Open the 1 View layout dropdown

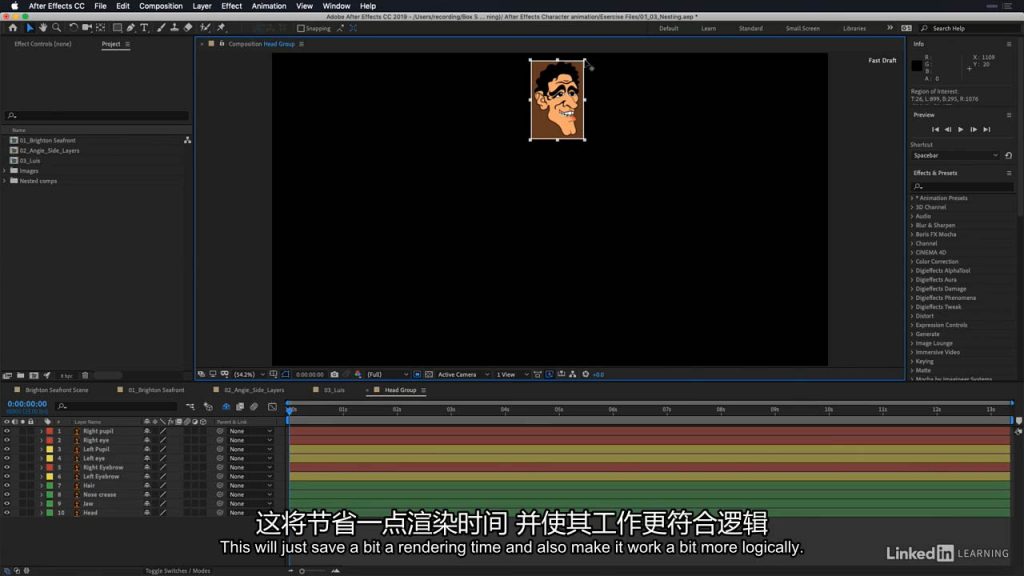coord(512,375)
